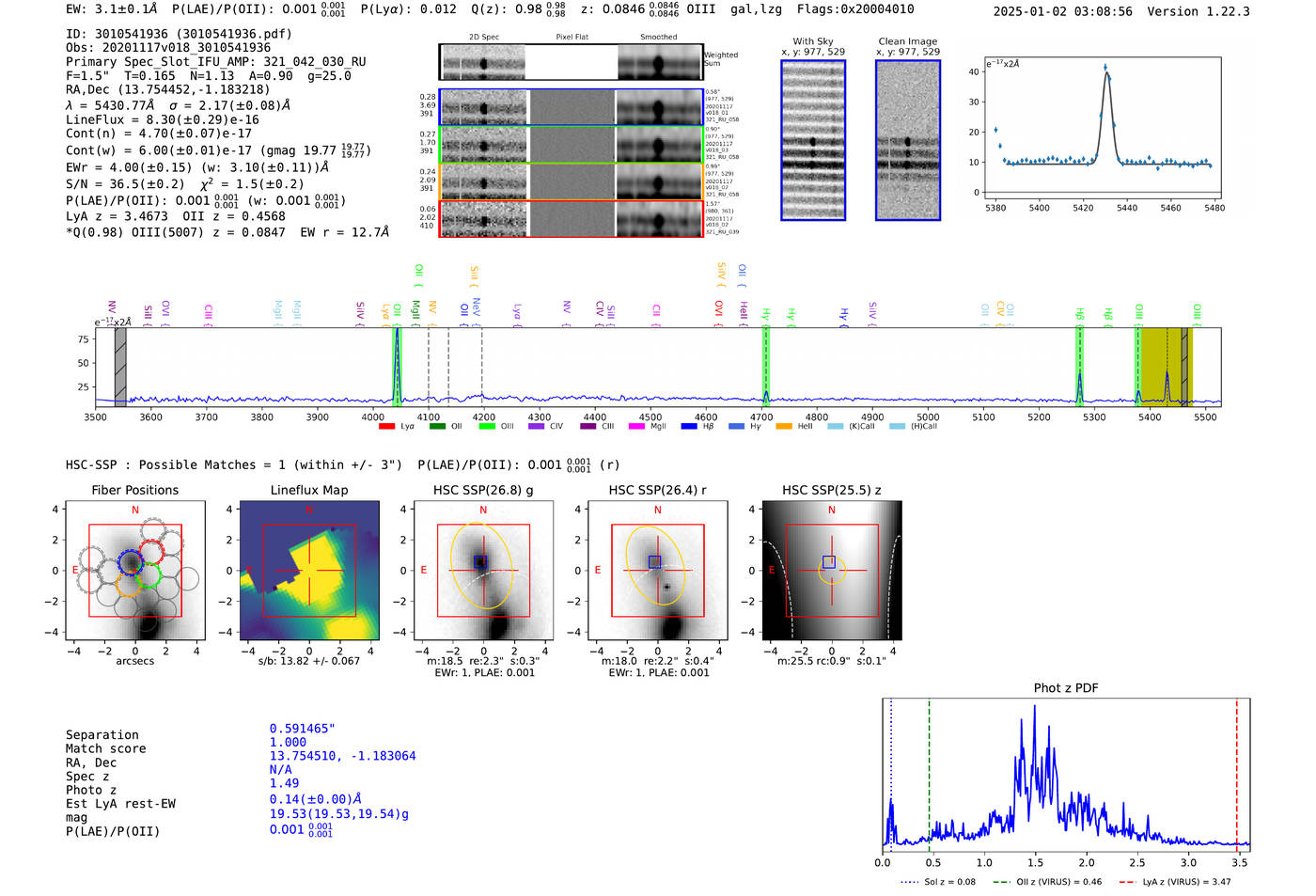Click the green dashed OII z line in PDF

point(929,775)
